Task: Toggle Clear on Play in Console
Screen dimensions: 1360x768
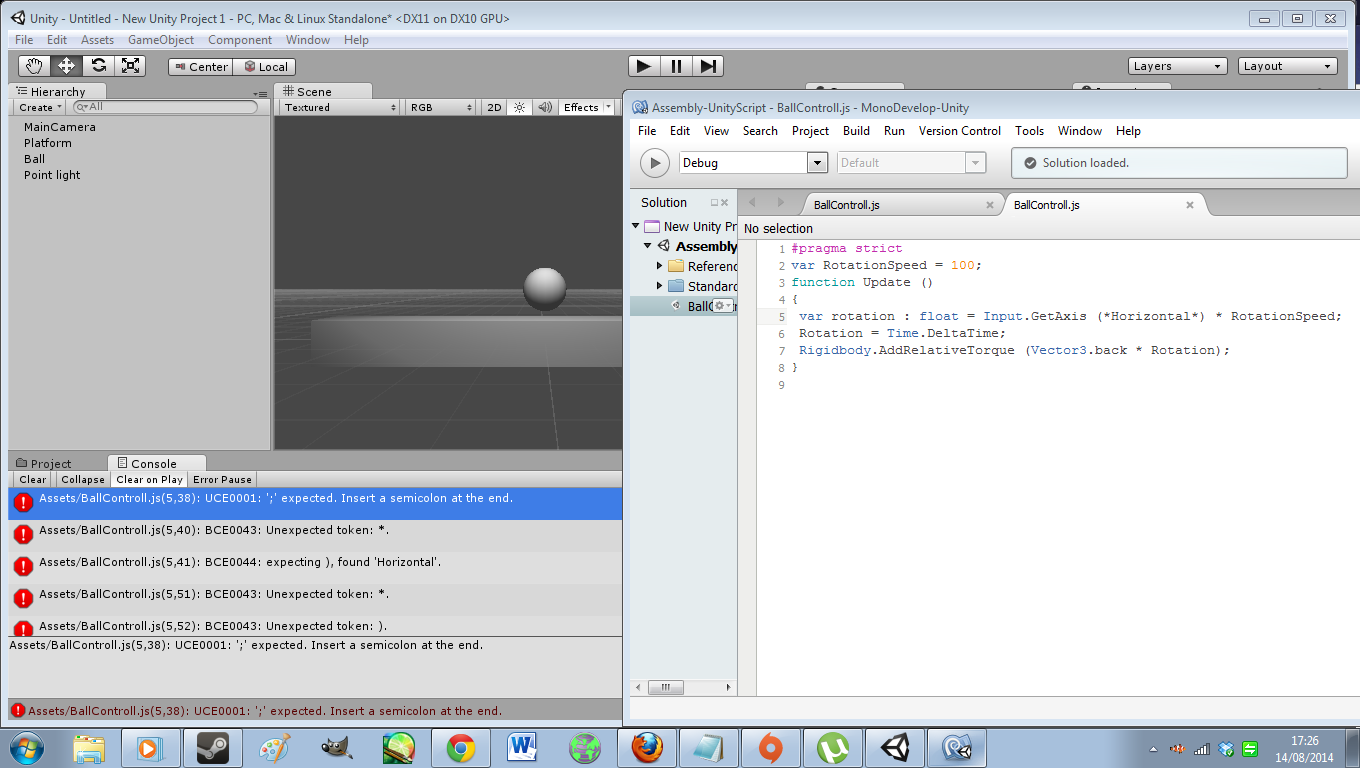Action: (149, 479)
